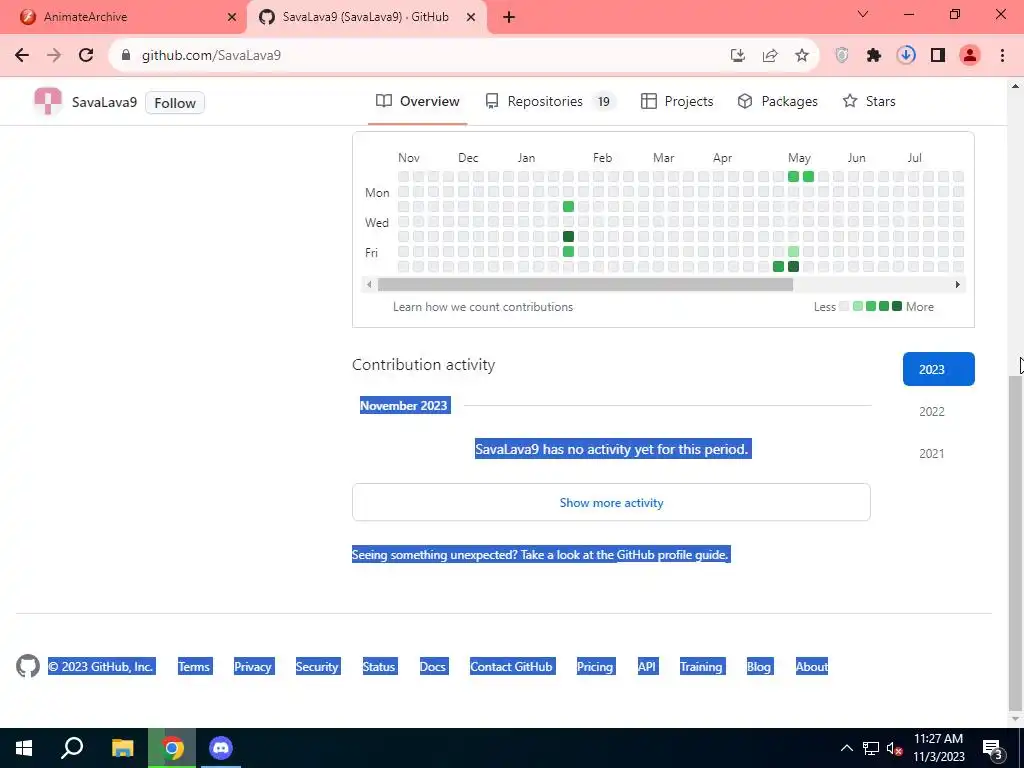Switch to the AnimateArchive tab
The width and height of the screenshot is (1024, 768).
coord(123,17)
